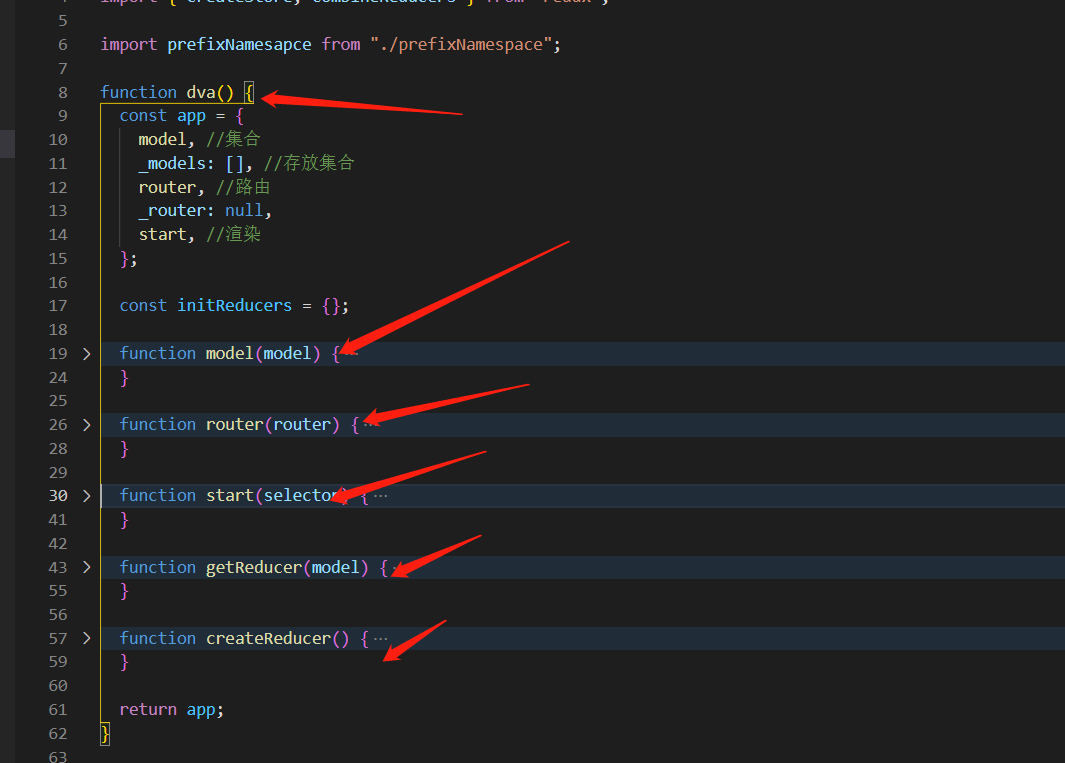This screenshot has height=763, width=1065.
Task: Click the _models property on line 11
Action: tap(172, 164)
